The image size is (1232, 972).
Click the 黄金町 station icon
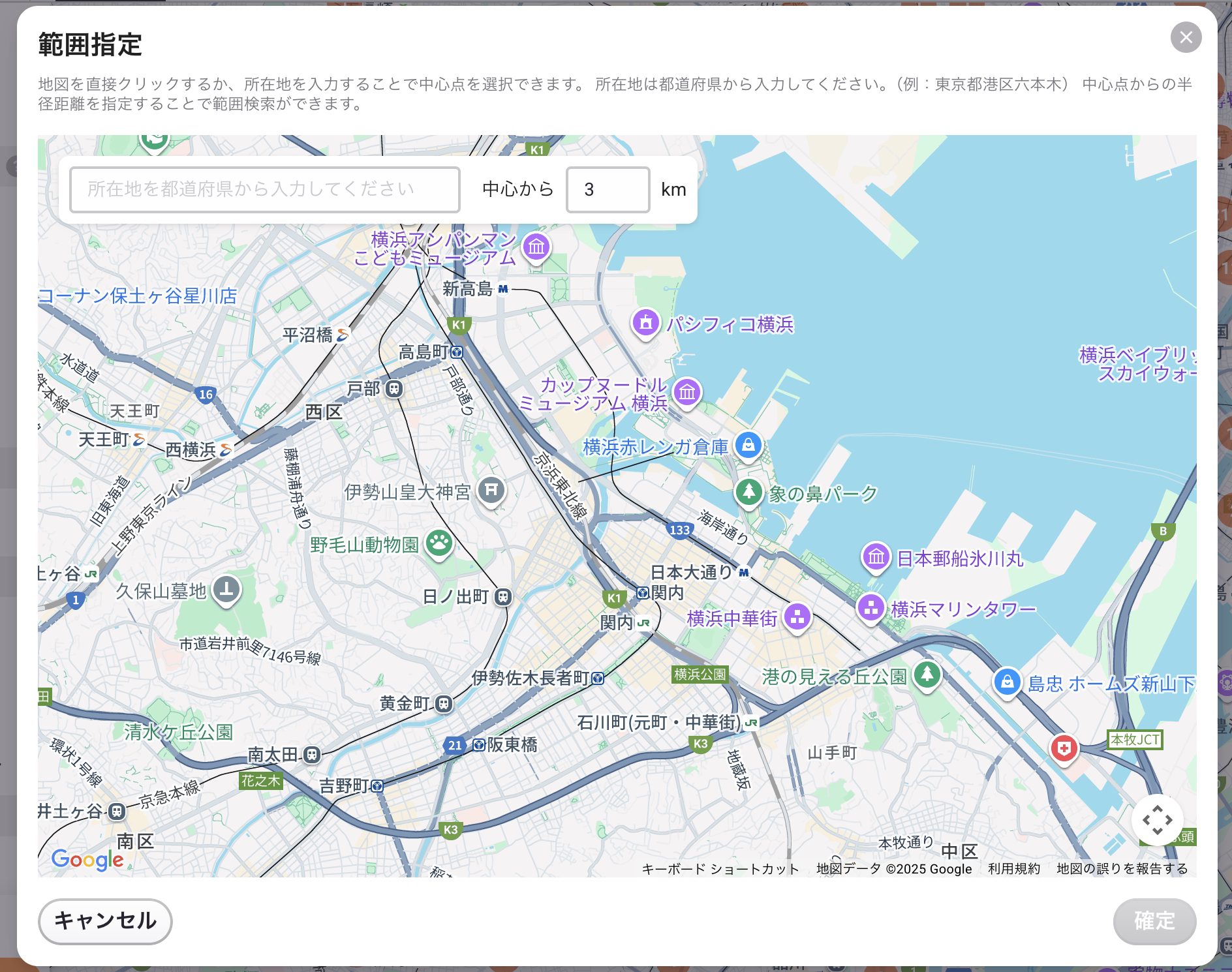click(x=444, y=704)
